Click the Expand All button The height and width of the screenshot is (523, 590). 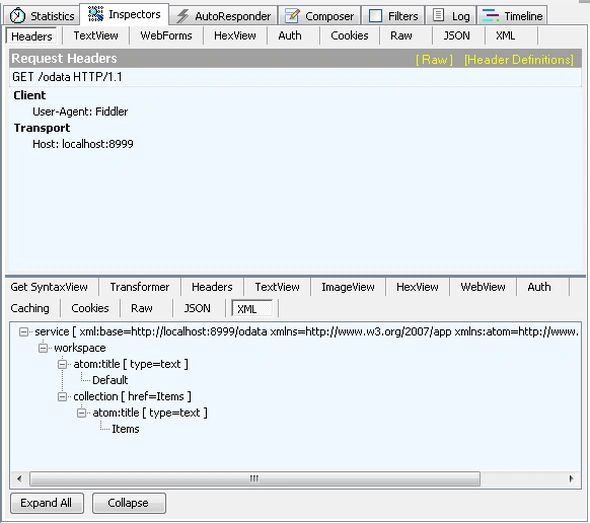[47, 503]
